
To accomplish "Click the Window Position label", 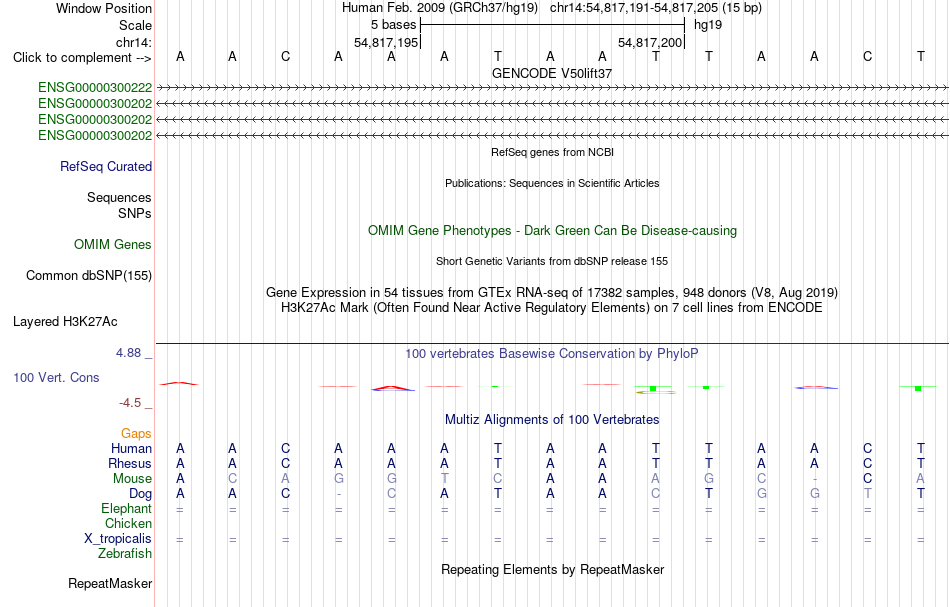I will pos(104,8).
